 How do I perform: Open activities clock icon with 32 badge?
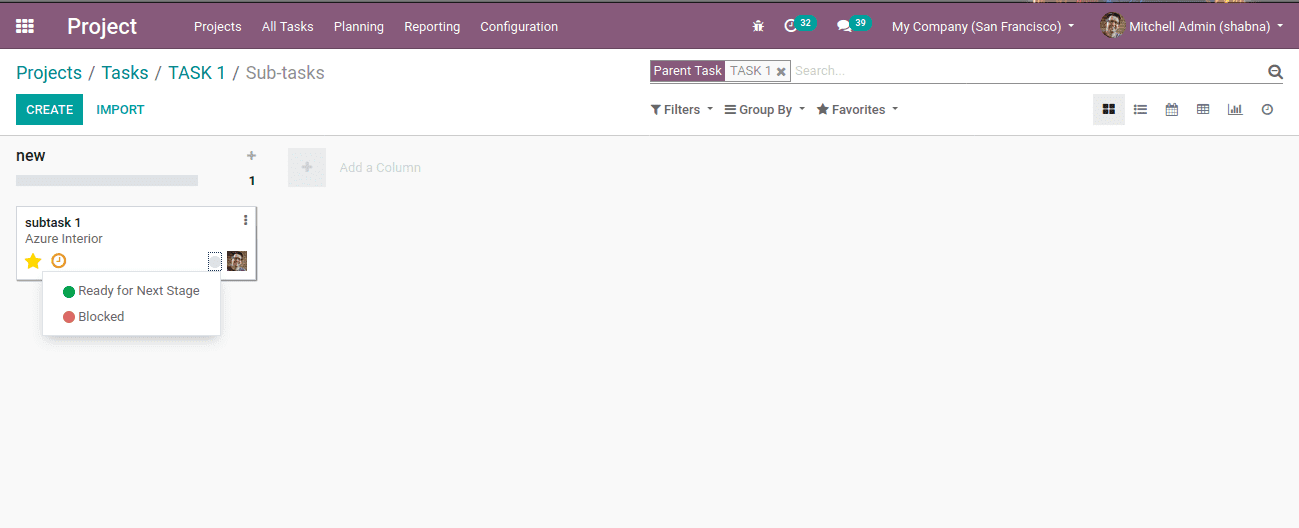click(800, 25)
